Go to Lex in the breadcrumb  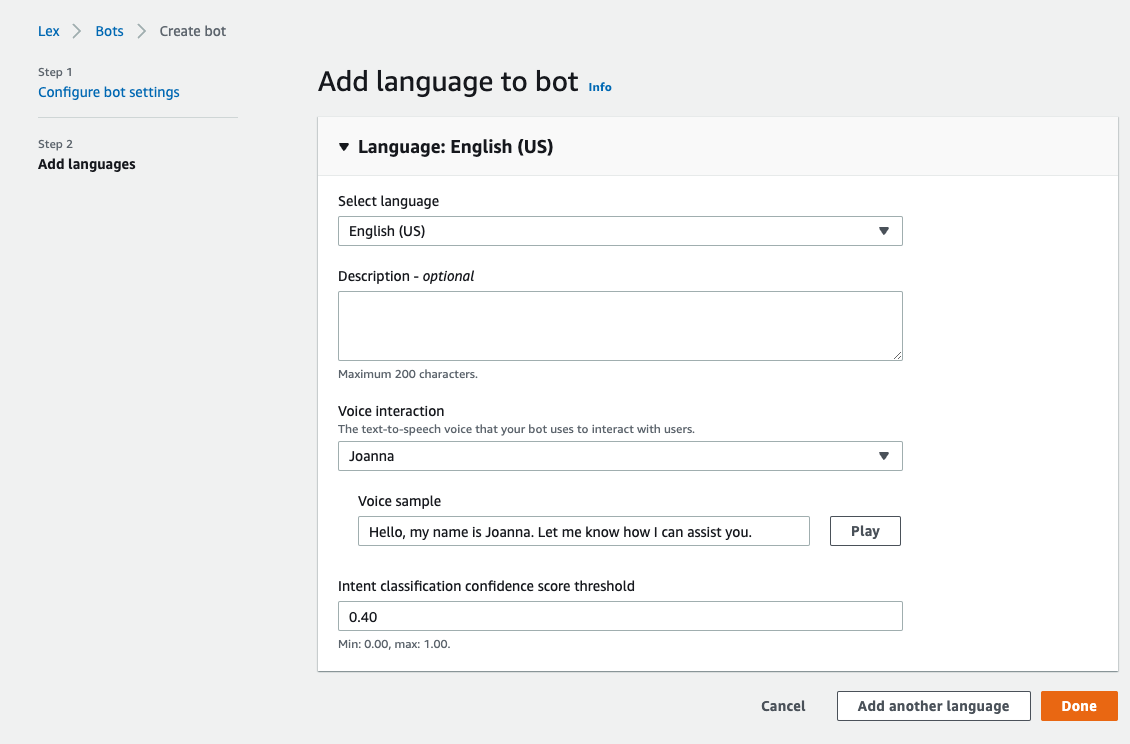[x=49, y=31]
